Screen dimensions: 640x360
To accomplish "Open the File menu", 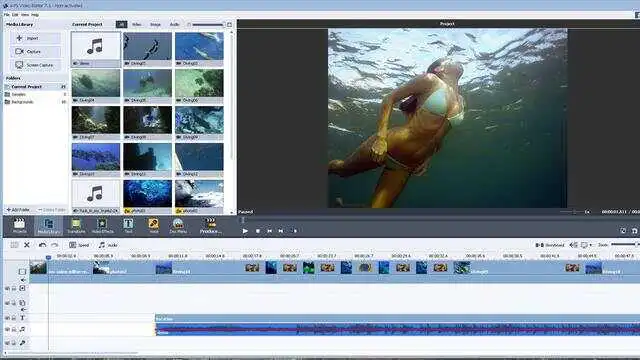I will (7, 15).
